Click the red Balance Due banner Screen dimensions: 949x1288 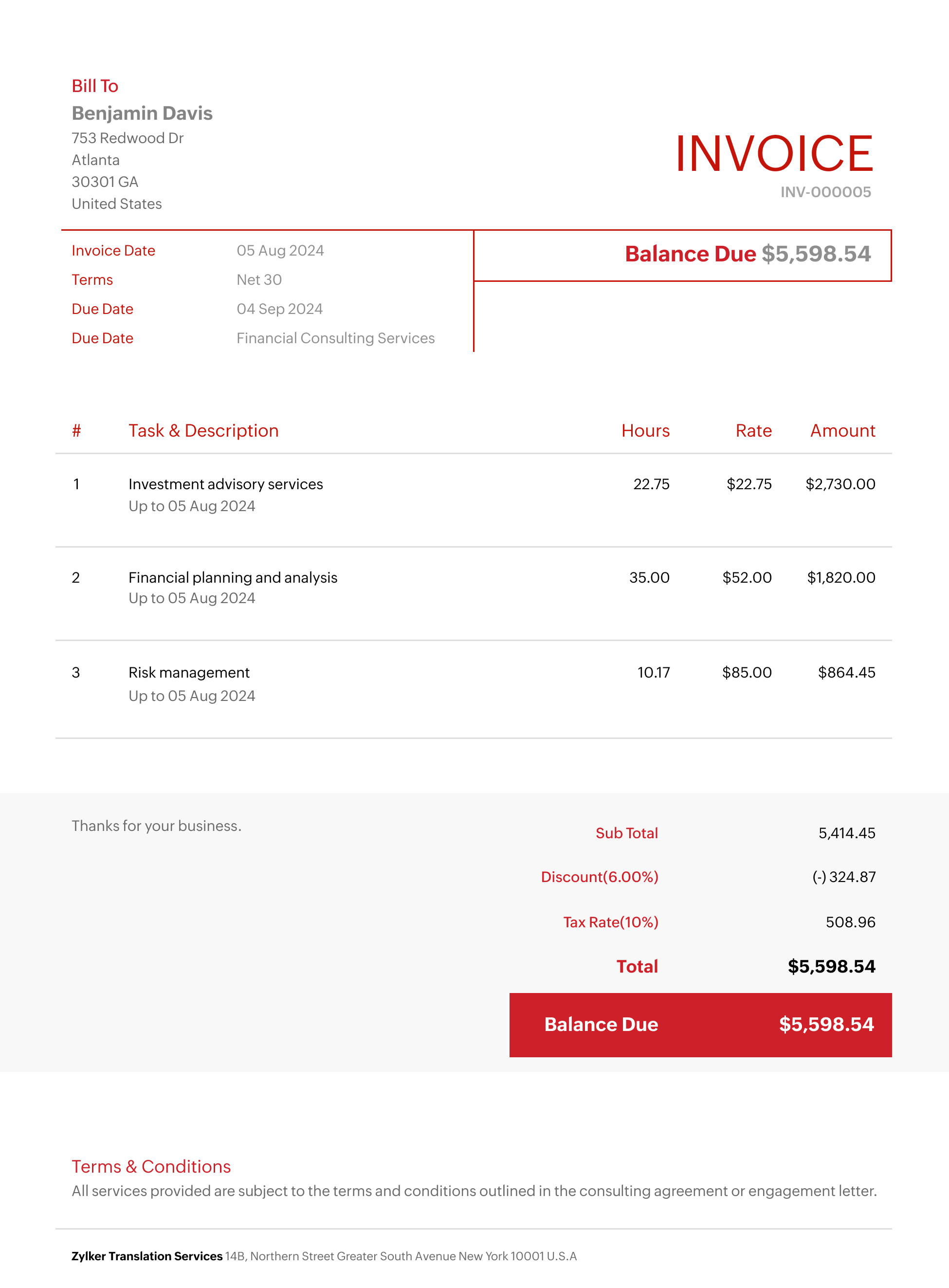(700, 1024)
